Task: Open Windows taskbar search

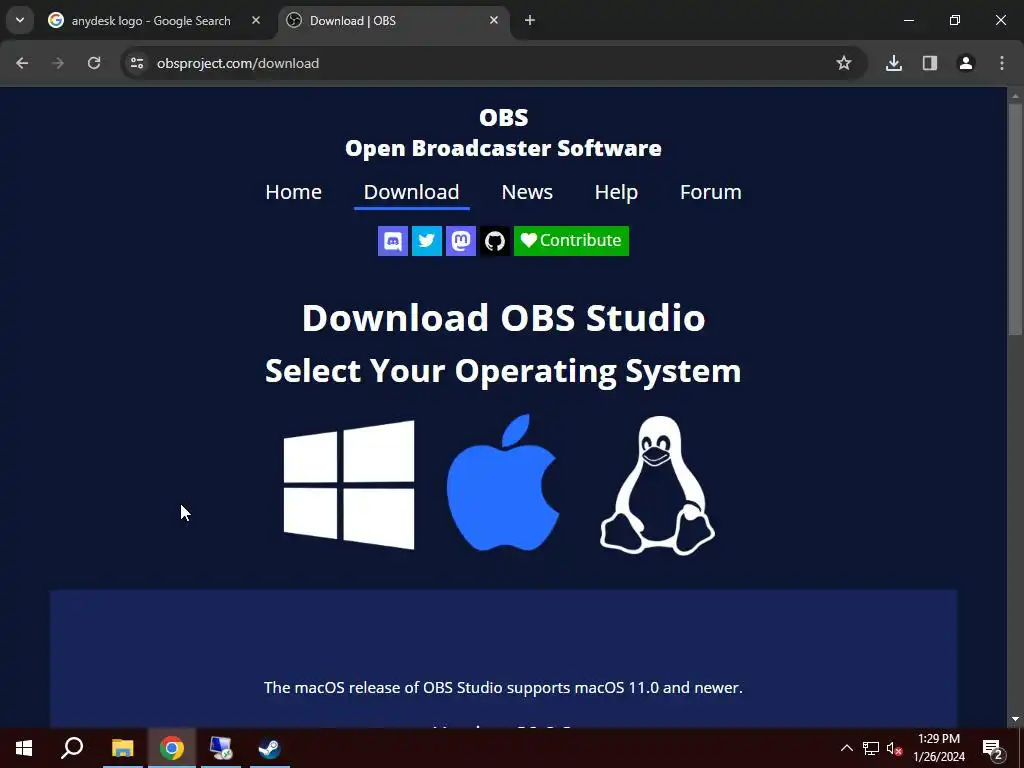Action: [72, 748]
